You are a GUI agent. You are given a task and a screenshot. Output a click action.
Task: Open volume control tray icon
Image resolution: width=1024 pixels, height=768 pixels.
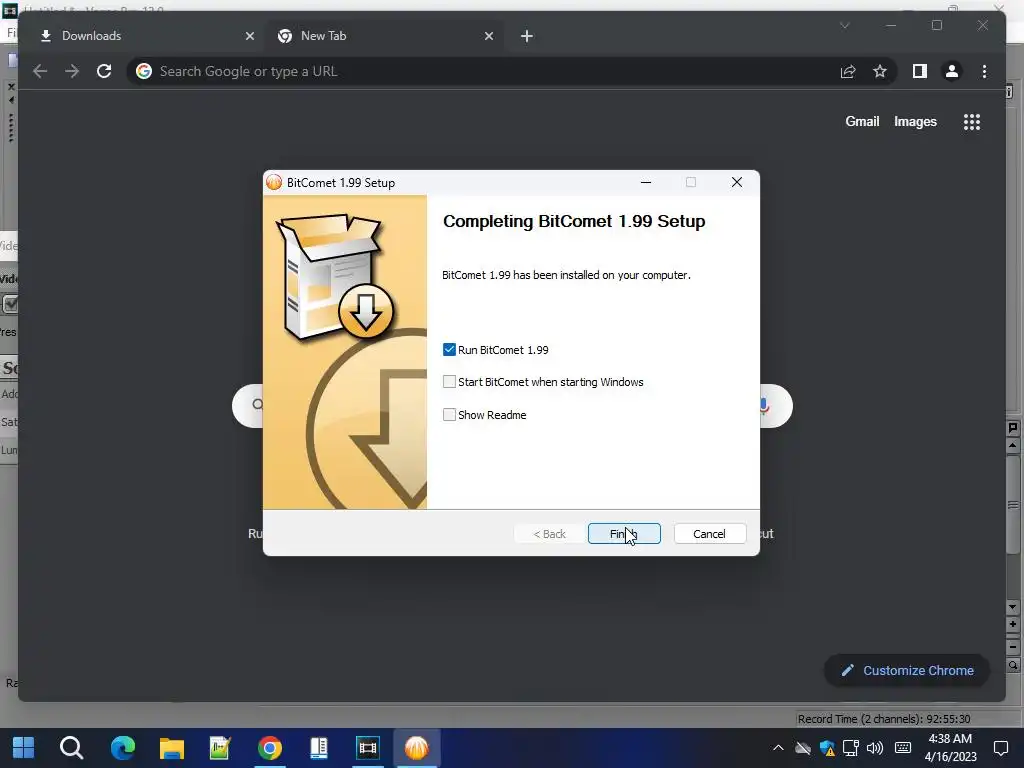tap(874, 748)
